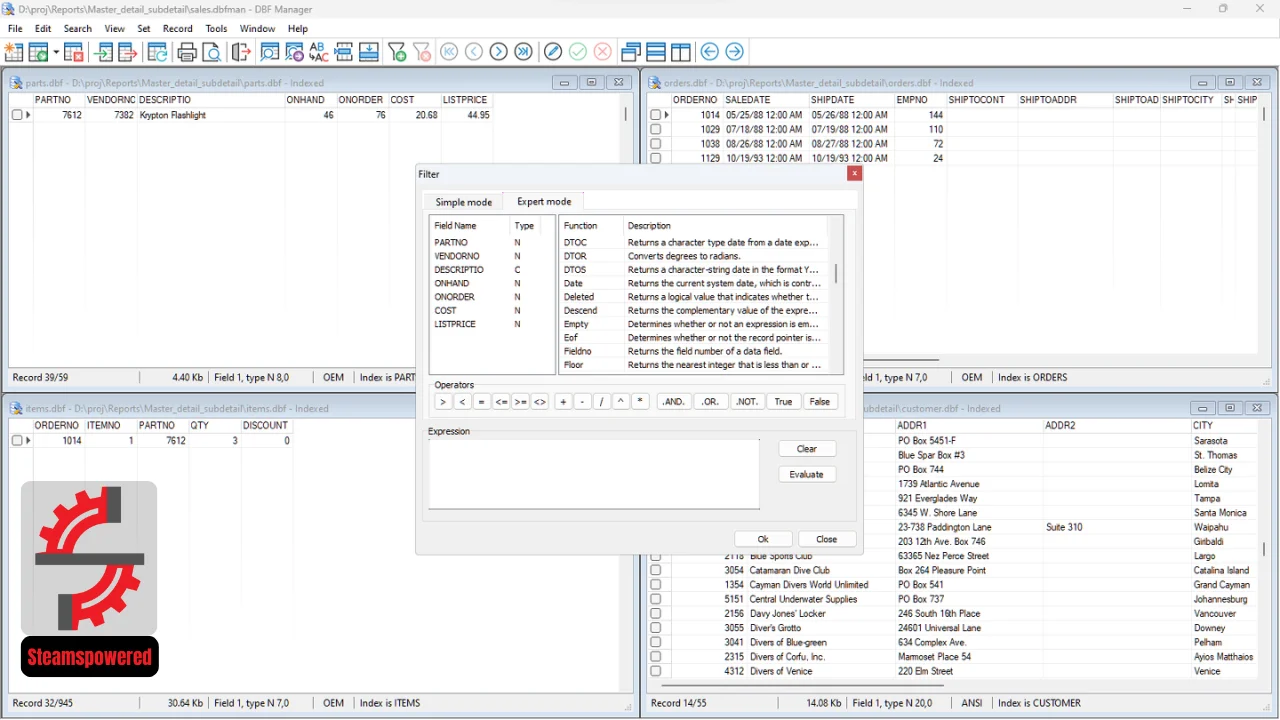Click the Import data toolbar icon
Screen dimensions: 1280x720
pyautogui.click(x=103, y=52)
